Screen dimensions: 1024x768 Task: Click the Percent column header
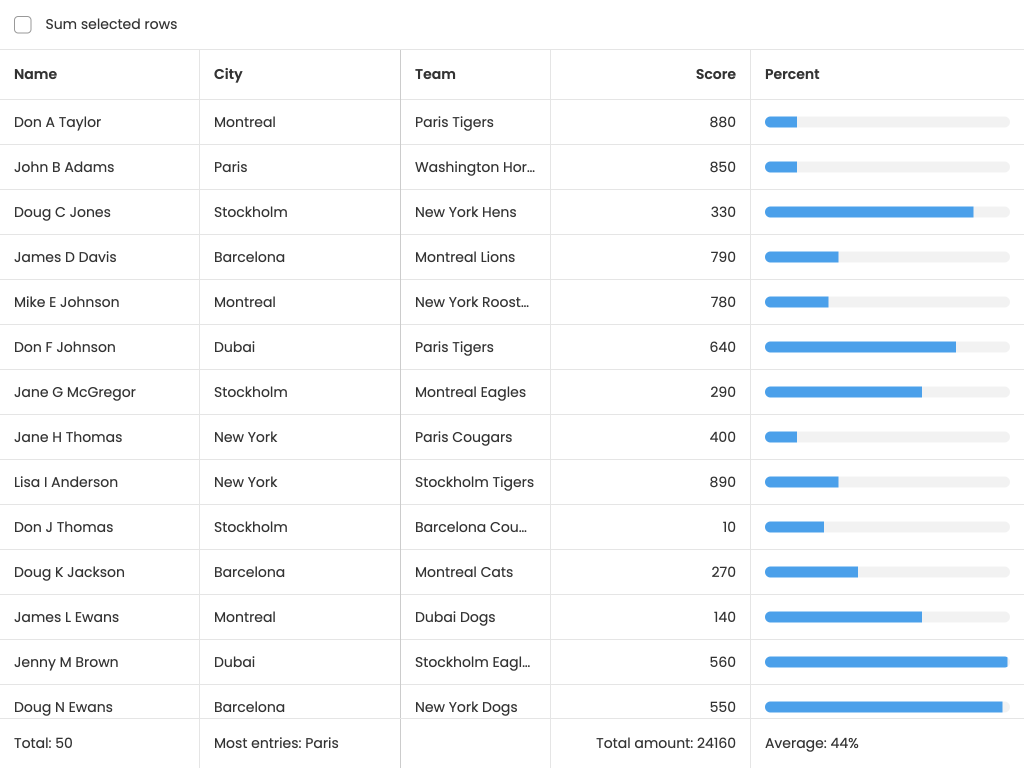click(x=792, y=74)
